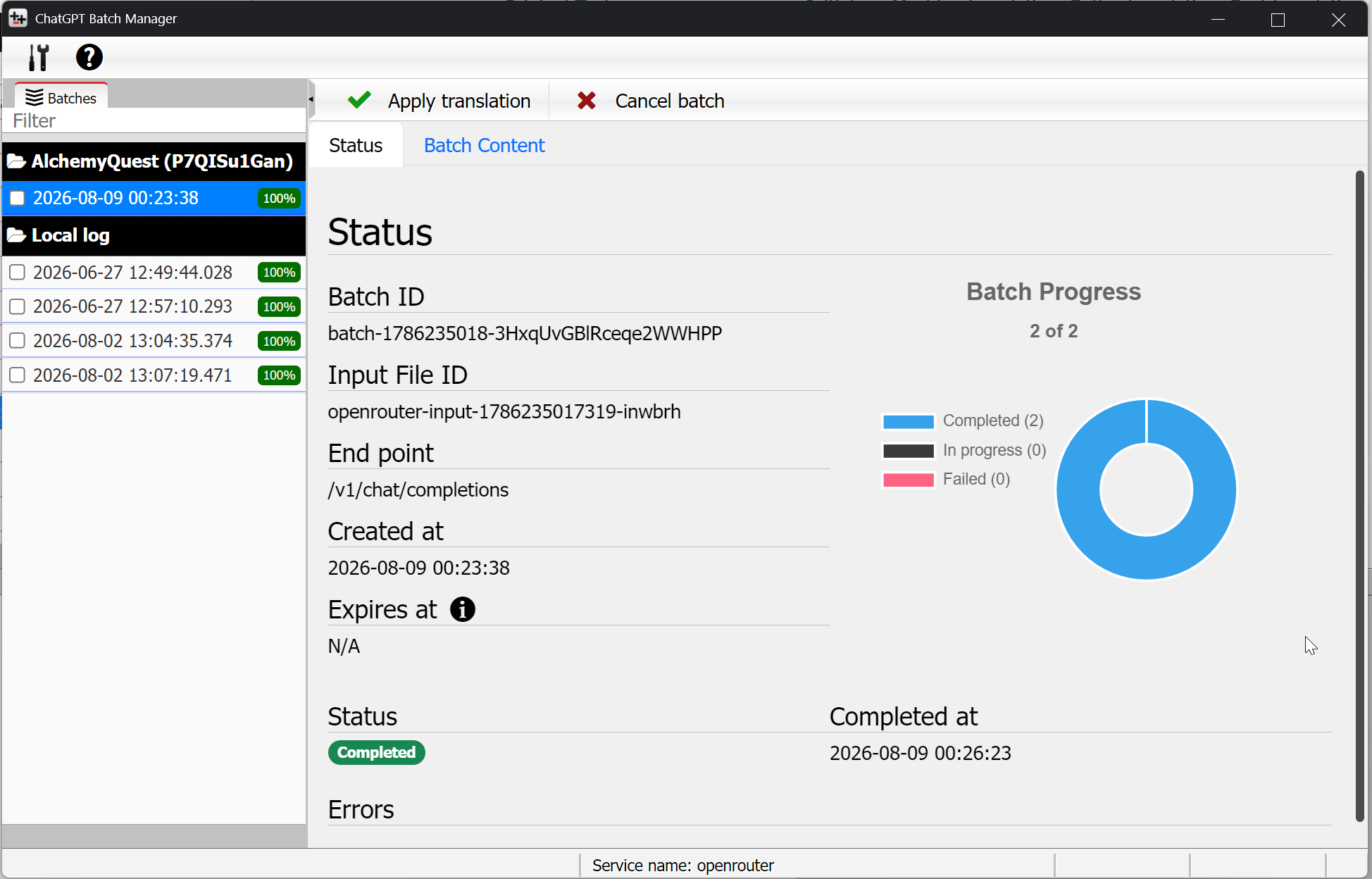Click the 'In progress (0)' legend label
The height and width of the screenshot is (879, 1372).
pos(994,450)
